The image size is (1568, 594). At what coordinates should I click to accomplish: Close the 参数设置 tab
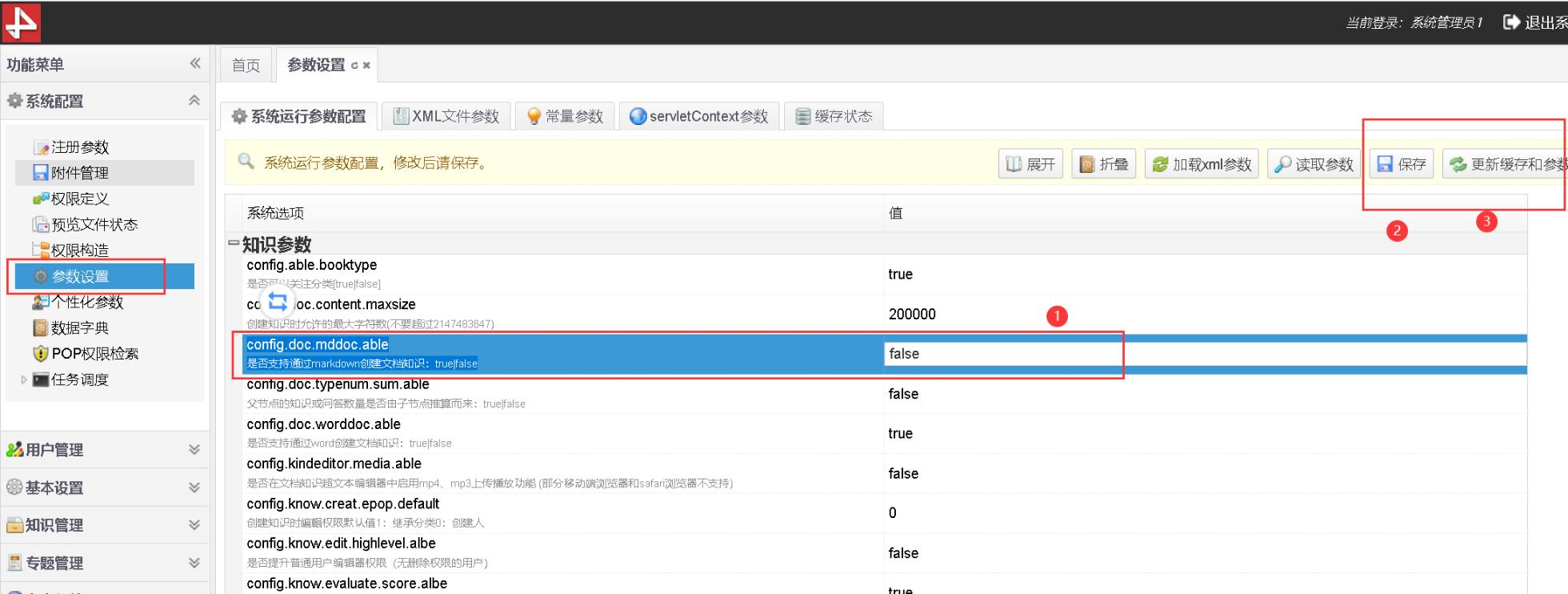click(x=366, y=66)
